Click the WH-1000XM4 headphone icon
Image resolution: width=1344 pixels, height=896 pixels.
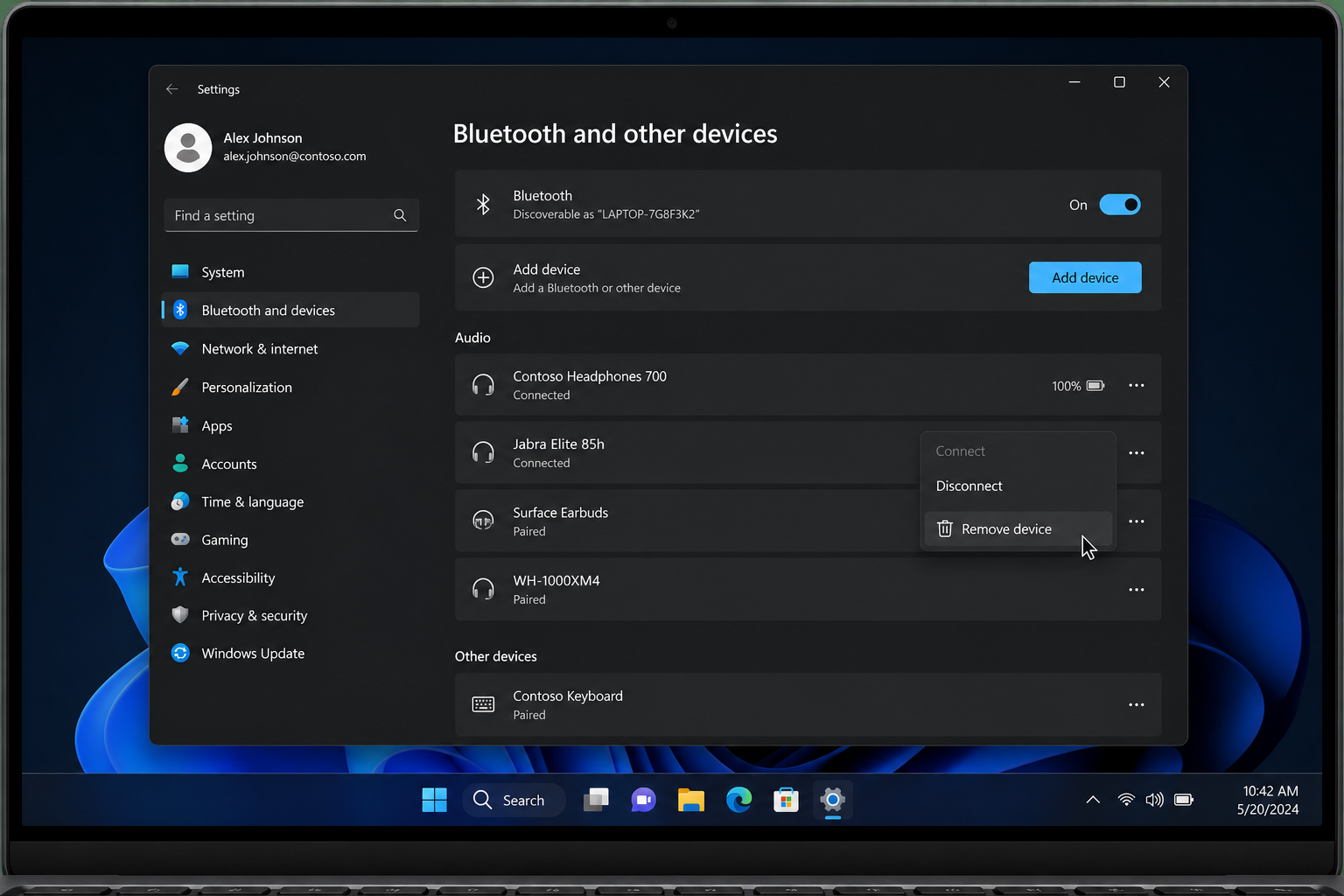(483, 589)
